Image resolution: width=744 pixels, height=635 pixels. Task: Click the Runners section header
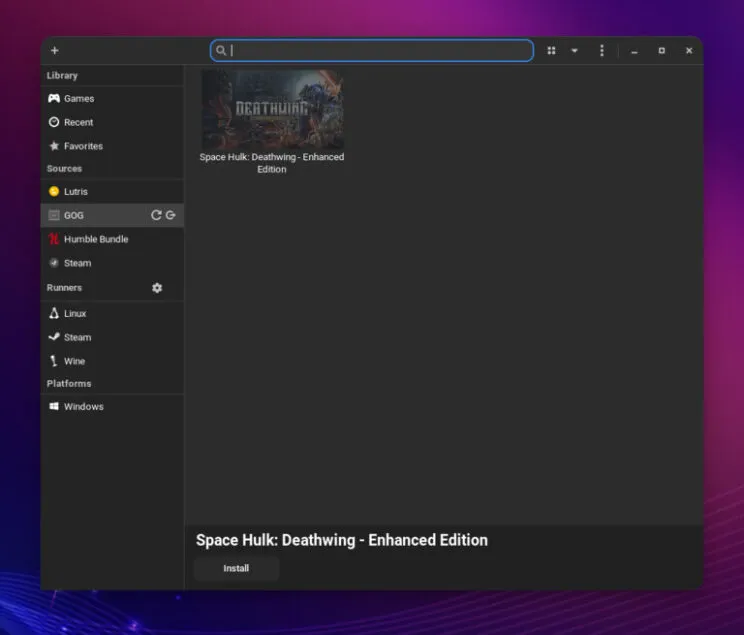[x=64, y=288]
